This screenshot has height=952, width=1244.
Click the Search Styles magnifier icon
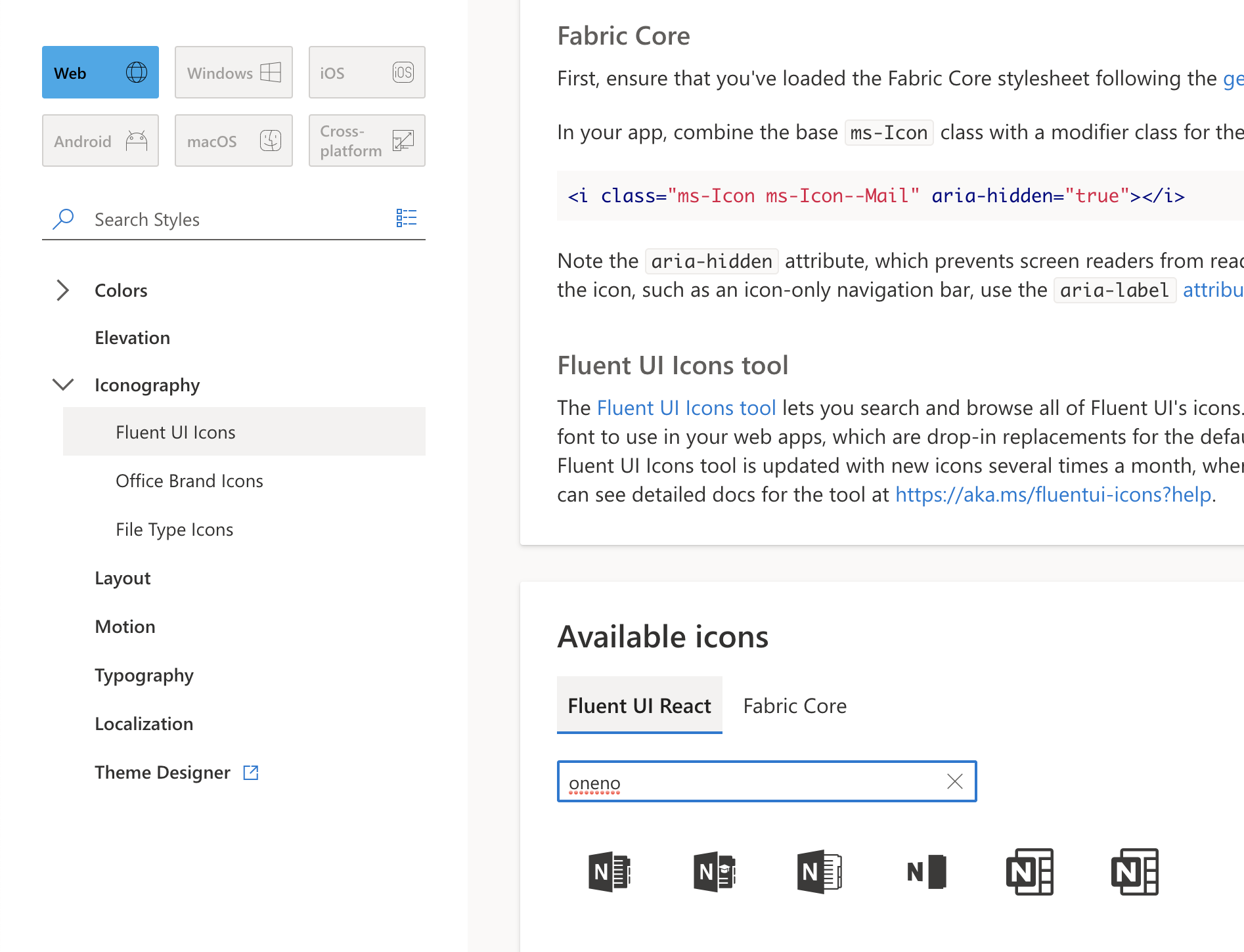[x=63, y=219]
